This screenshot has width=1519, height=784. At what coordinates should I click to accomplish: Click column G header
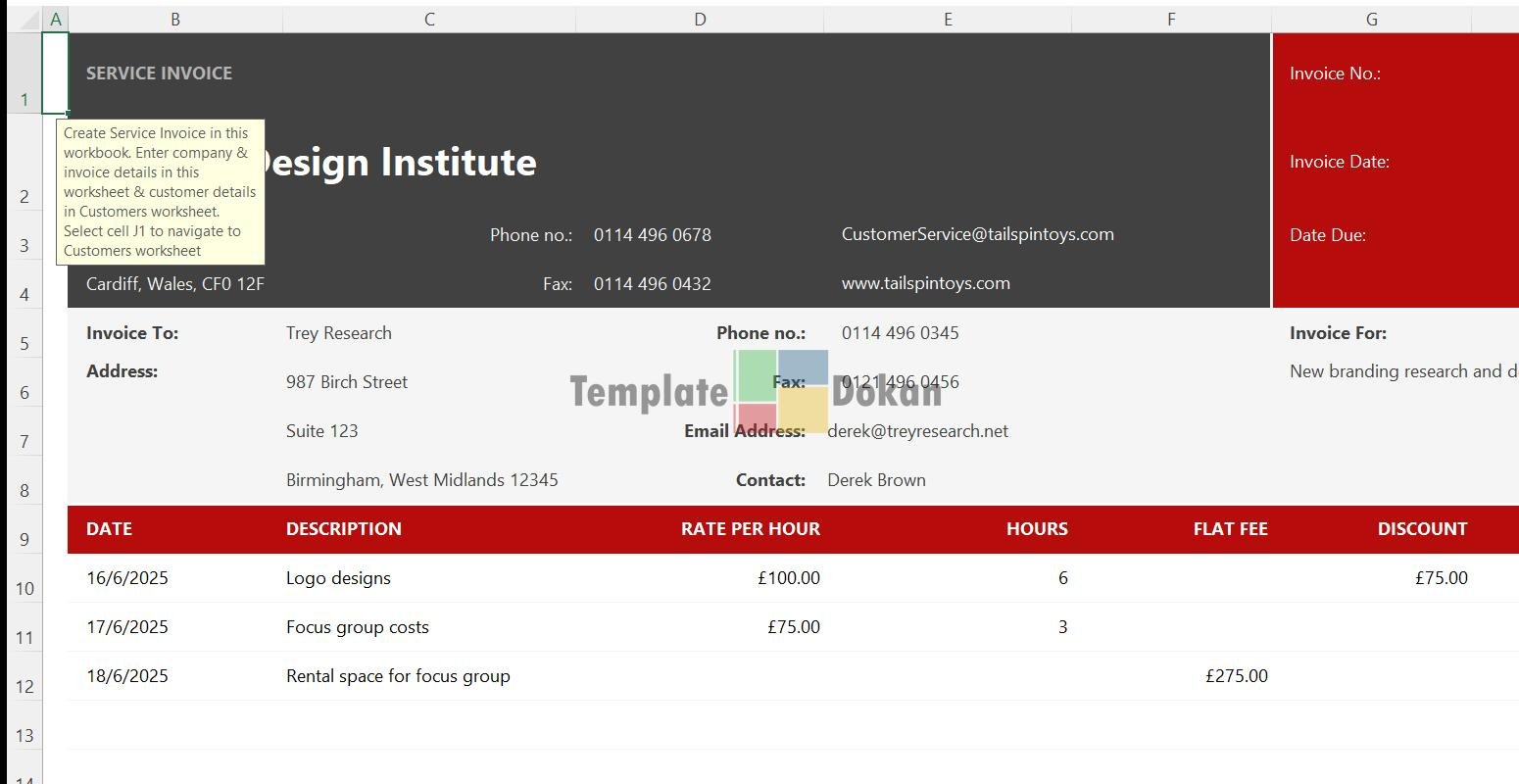click(1370, 20)
